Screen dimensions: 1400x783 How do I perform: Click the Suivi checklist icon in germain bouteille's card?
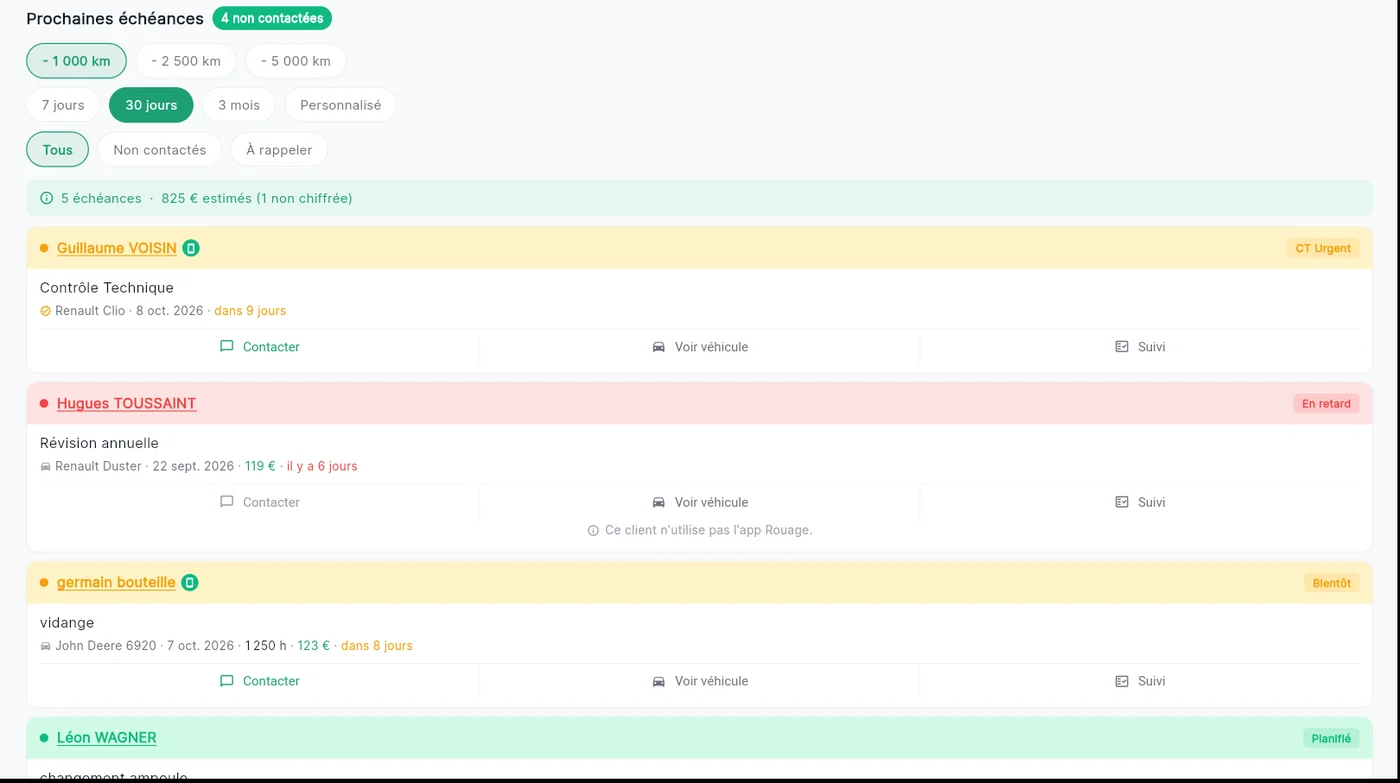(1122, 681)
